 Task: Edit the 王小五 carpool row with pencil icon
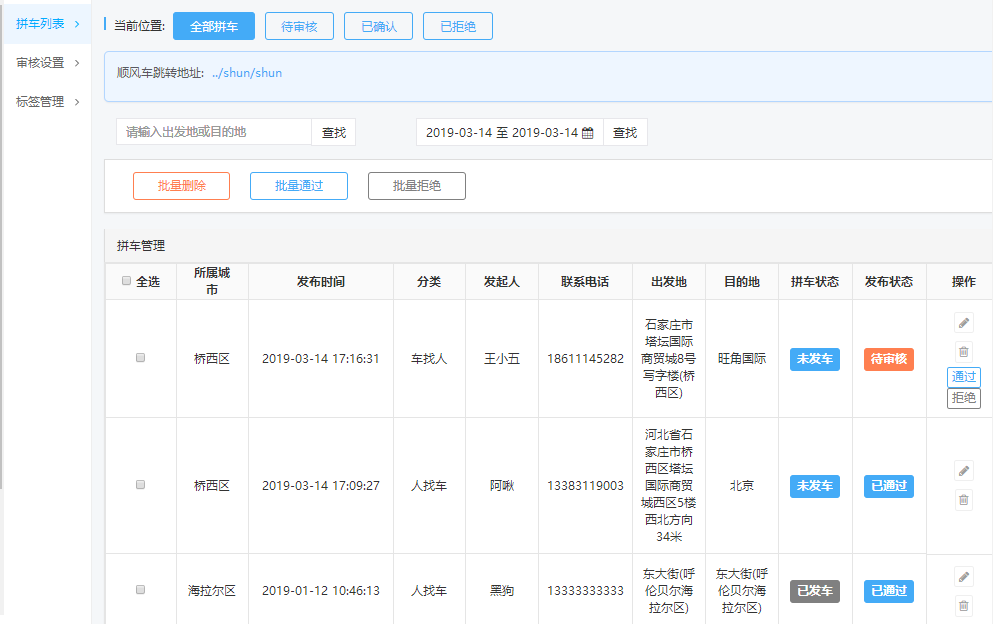point(963,322)
